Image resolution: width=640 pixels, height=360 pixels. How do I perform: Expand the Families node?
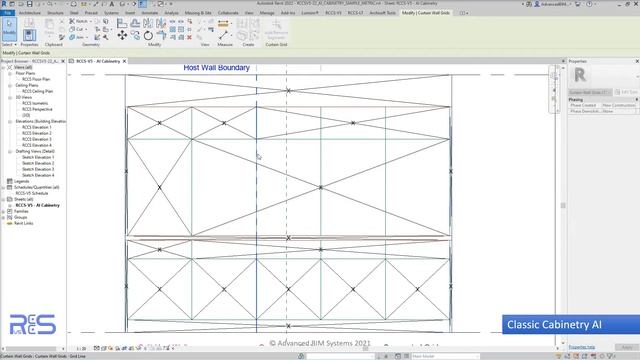click(x=4, y=211)
